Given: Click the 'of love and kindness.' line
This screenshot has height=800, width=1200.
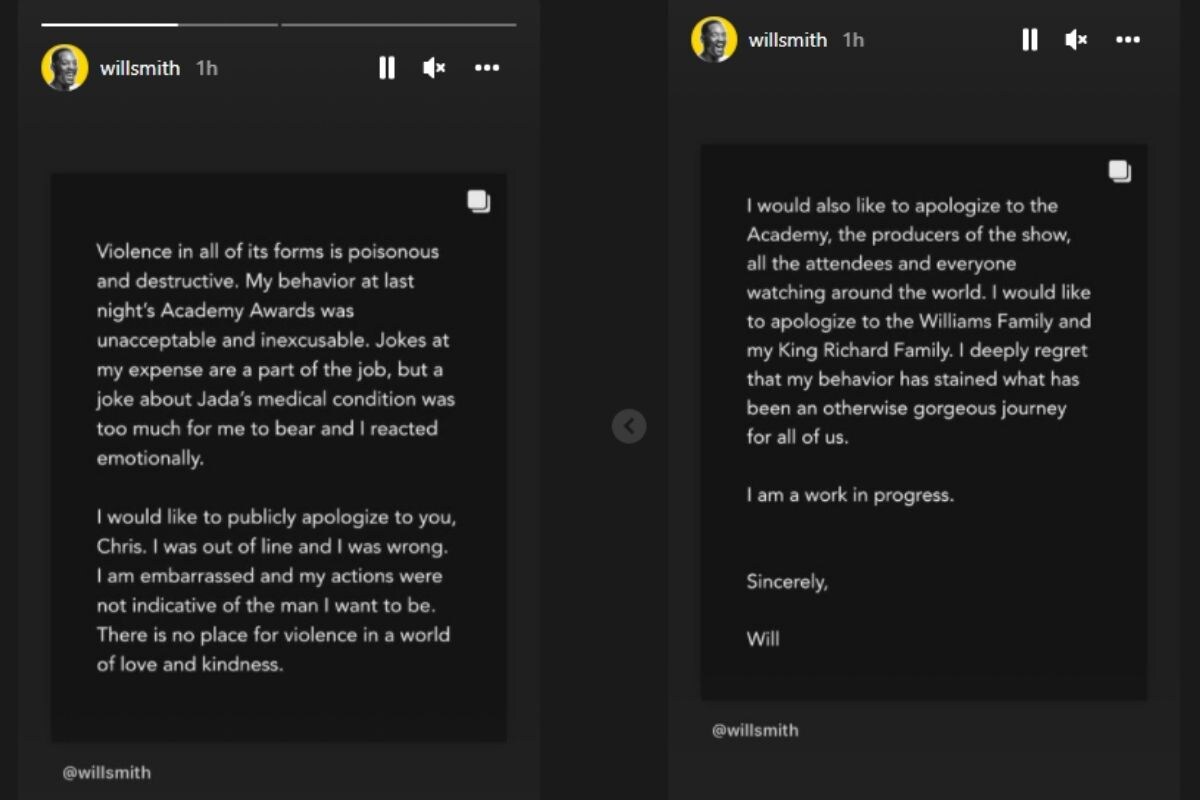Looking at the screenshot, I should pos(190,664).
